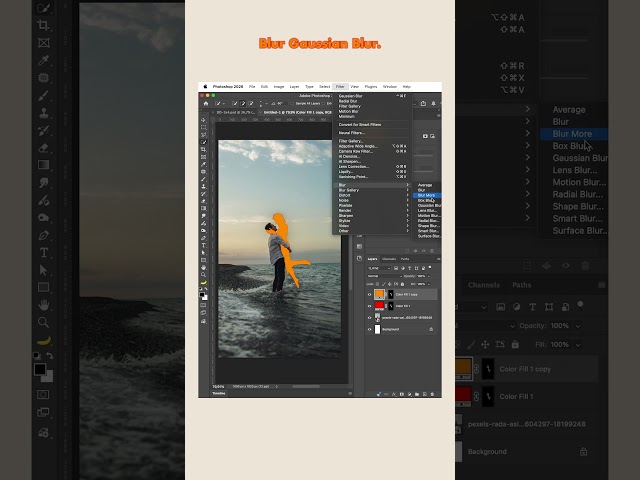The image size is (640, 480).
Task: Click orange thumbnail of Color Fill 1 copy, center
Action: point(380,294)
